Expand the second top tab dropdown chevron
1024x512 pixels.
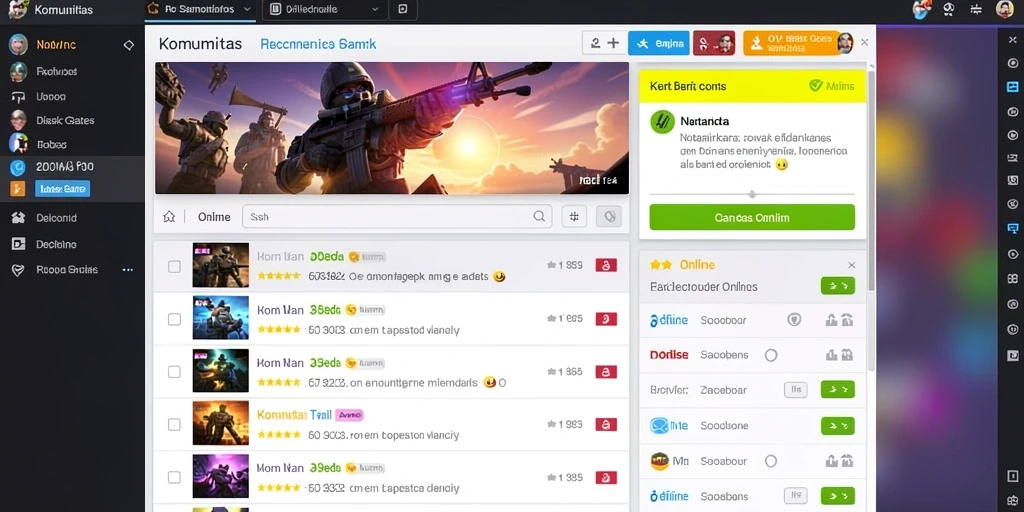(x=375, y=9)
